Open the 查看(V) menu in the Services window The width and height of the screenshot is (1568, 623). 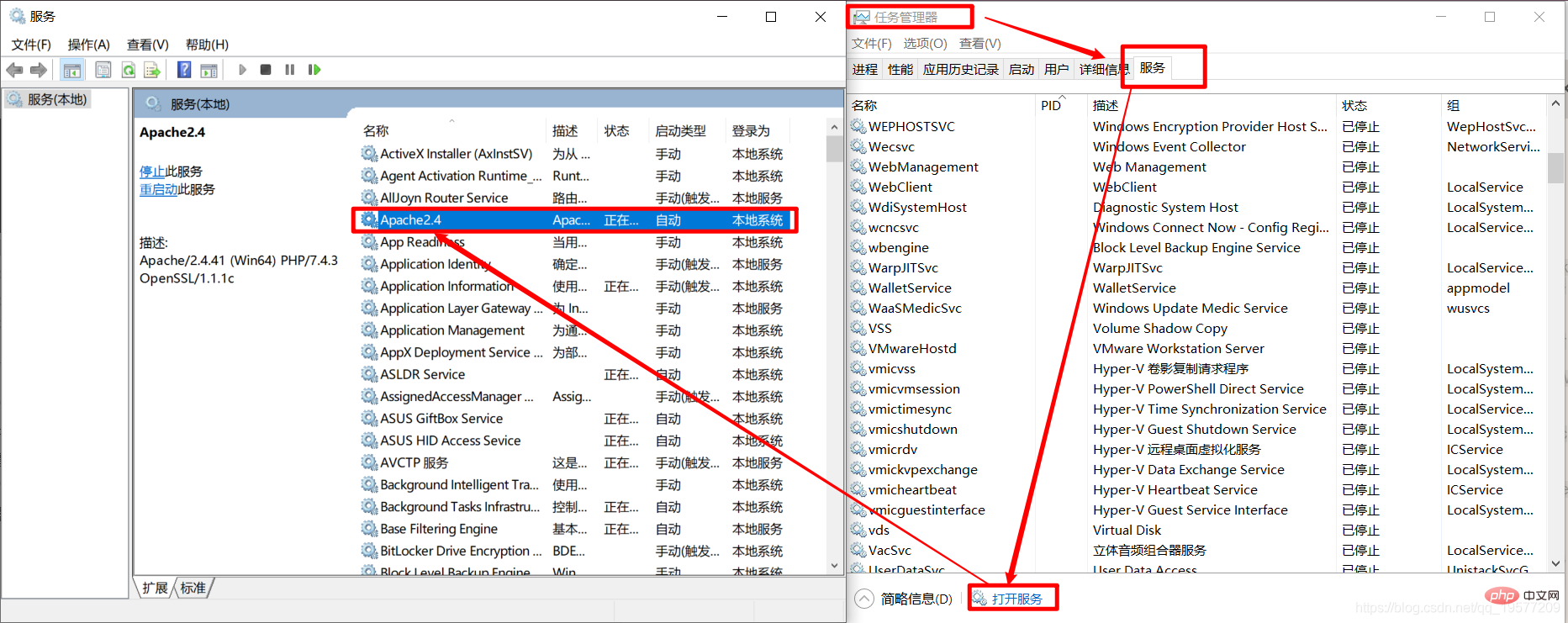click(x=148, y=45)
